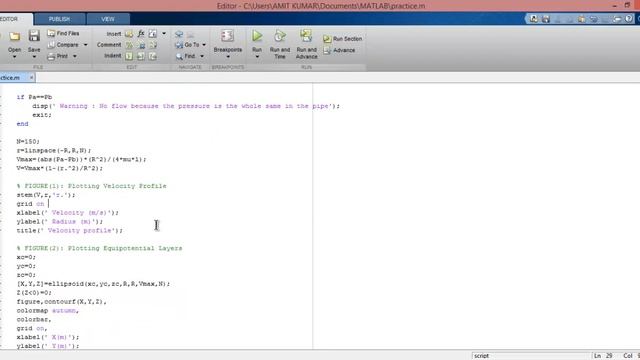Click the Save floppy disk icon
Viewport: 640px width, 360px height.
click(x=34, y=36)
